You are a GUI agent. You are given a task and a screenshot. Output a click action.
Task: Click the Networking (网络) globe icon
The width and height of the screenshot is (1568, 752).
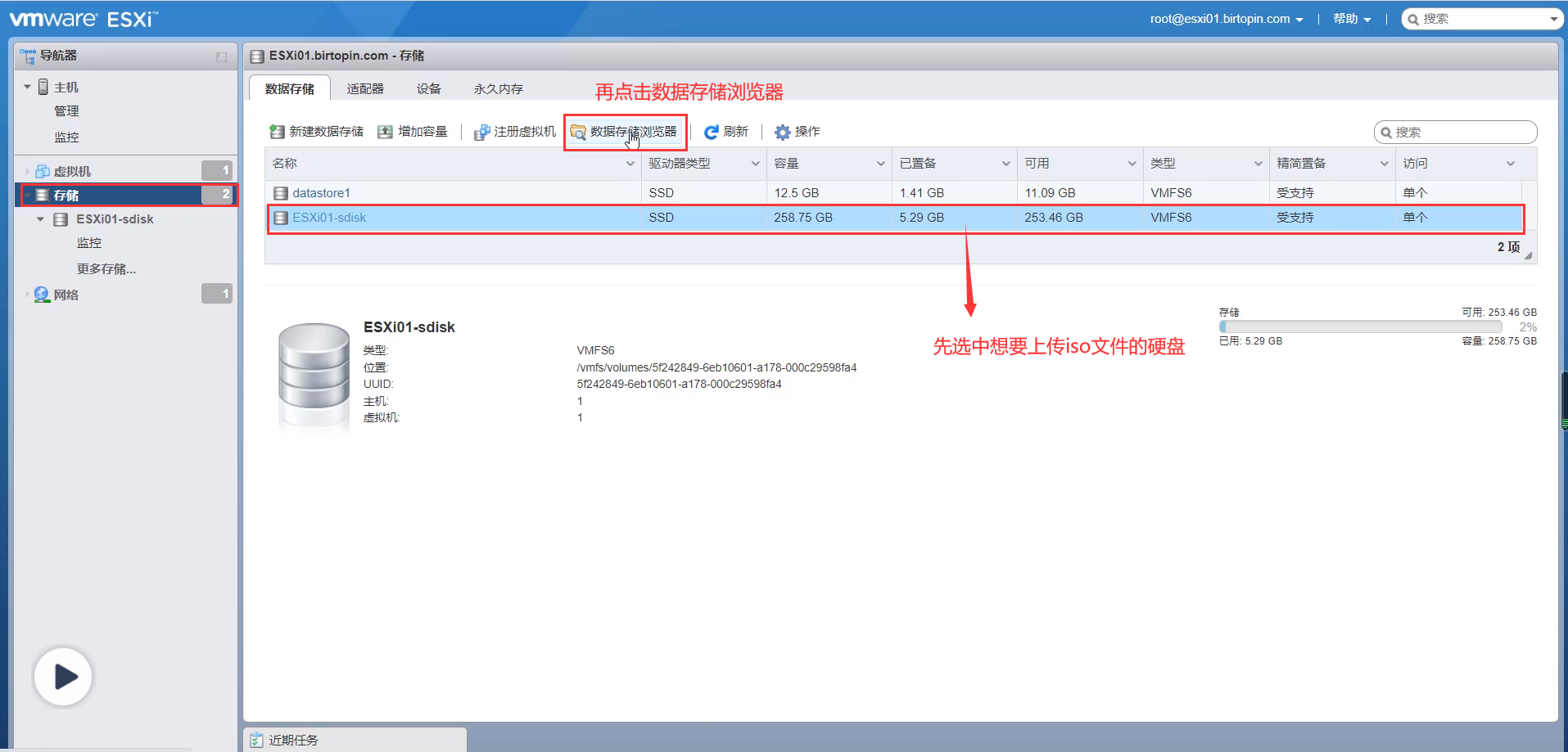(42, 295)
